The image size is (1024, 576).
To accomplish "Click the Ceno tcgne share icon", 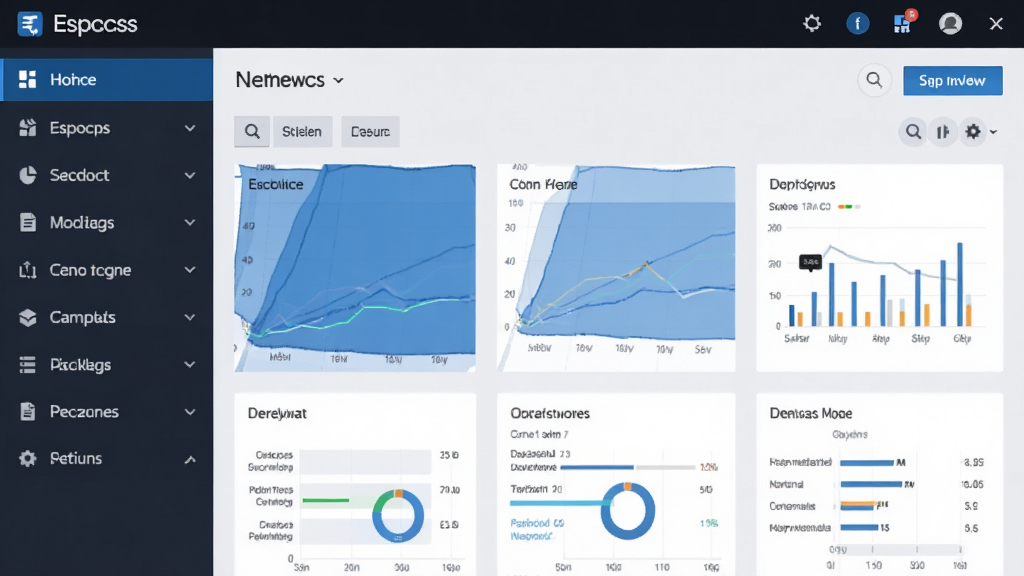I will point(27,270).
